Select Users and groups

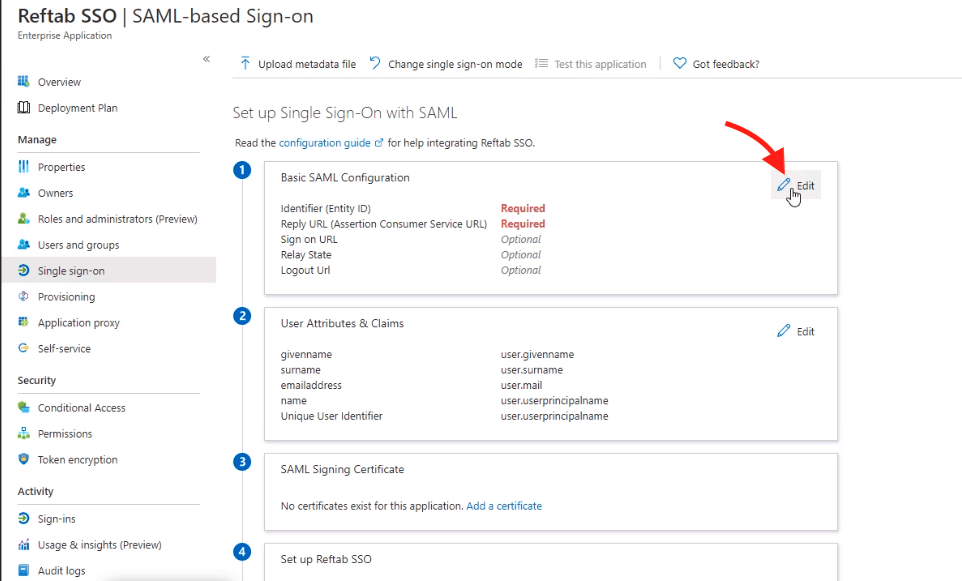(77, 244)
